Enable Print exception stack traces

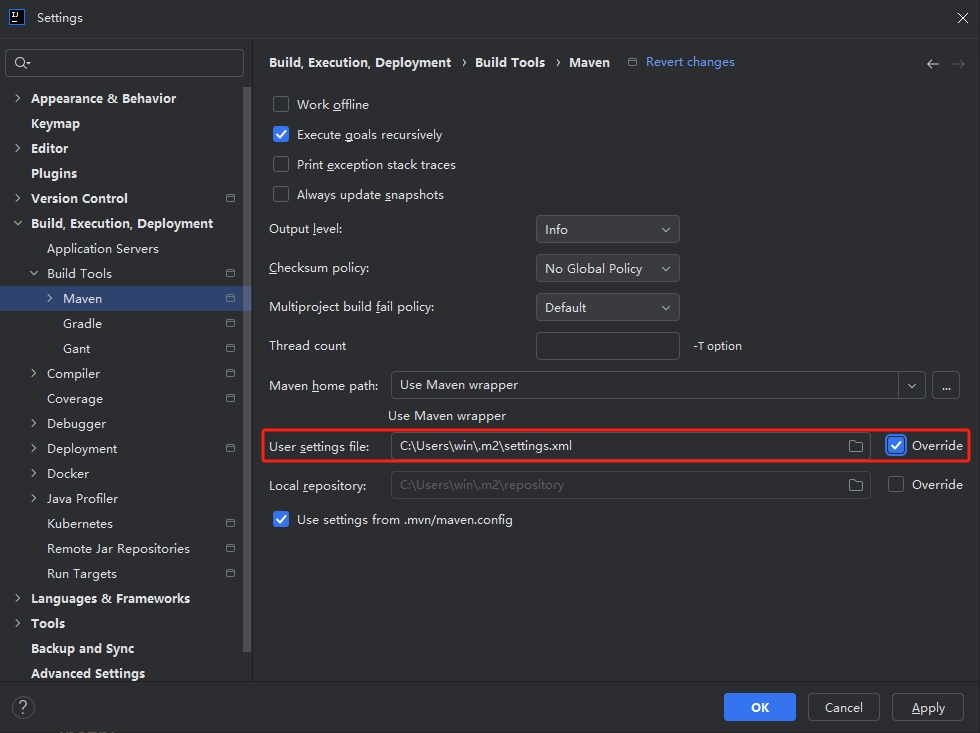(x=281, y=164)
